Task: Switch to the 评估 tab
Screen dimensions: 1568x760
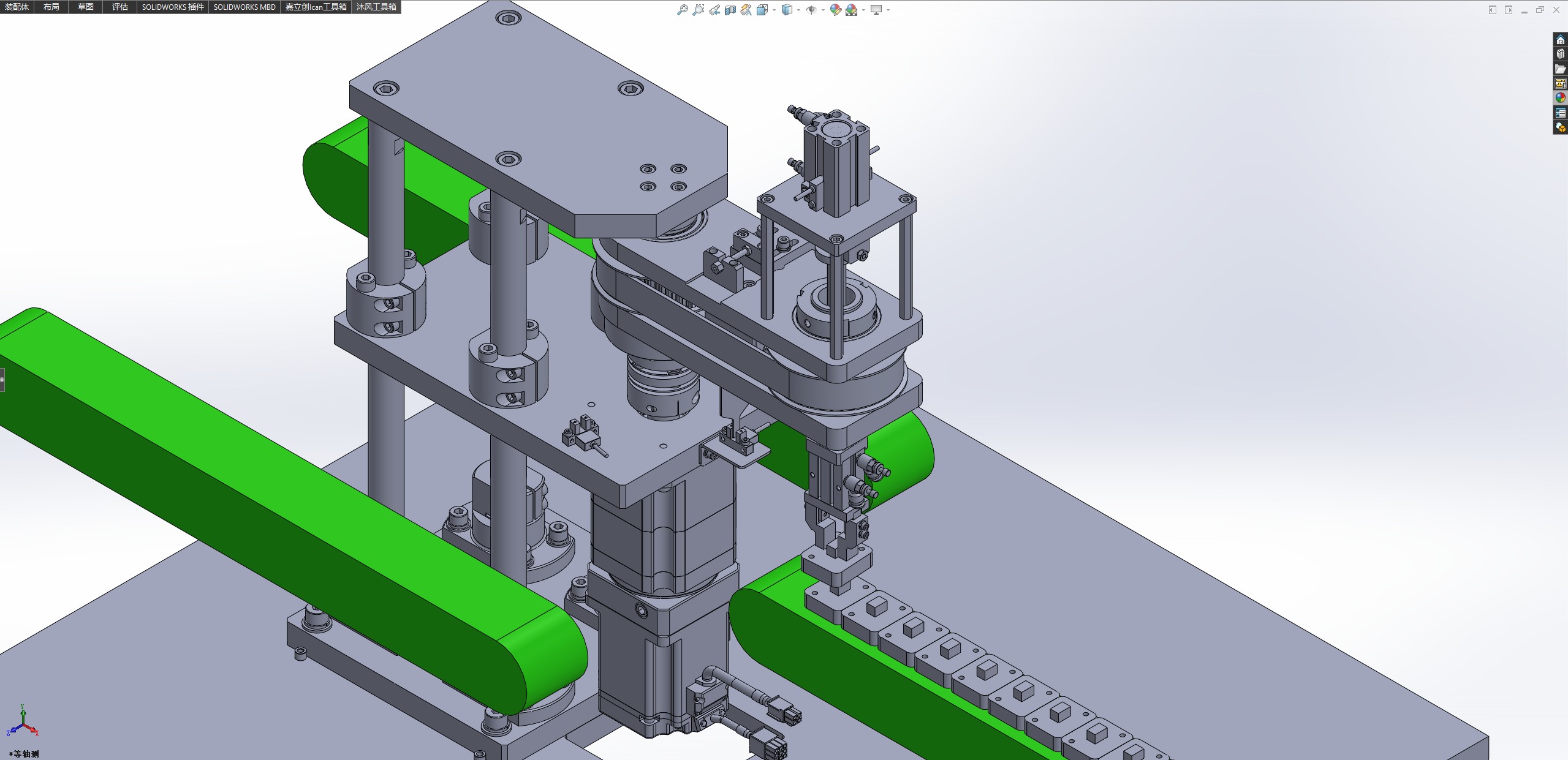Action: (120, 7)
